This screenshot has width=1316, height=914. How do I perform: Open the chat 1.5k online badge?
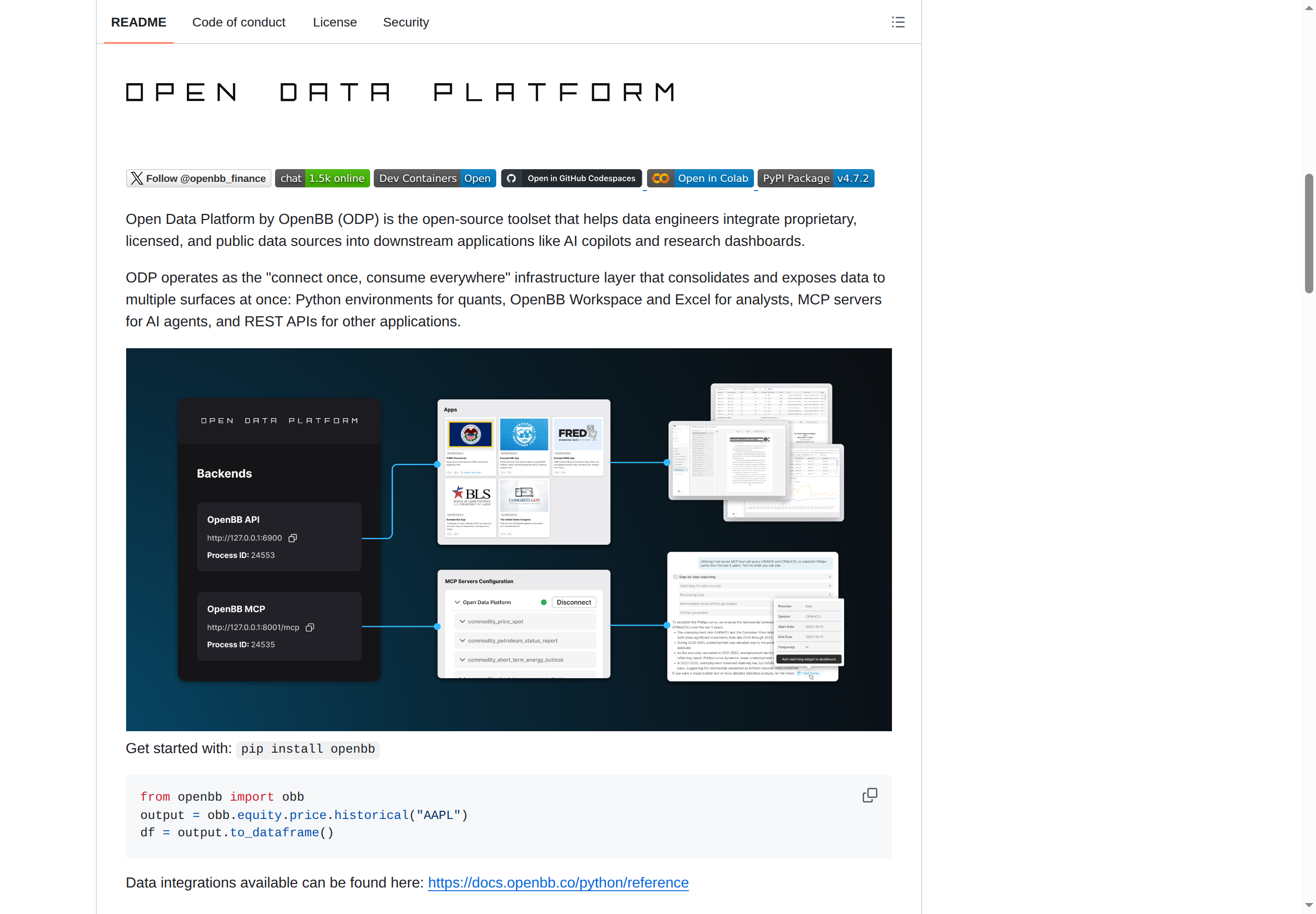pos(323,178)
